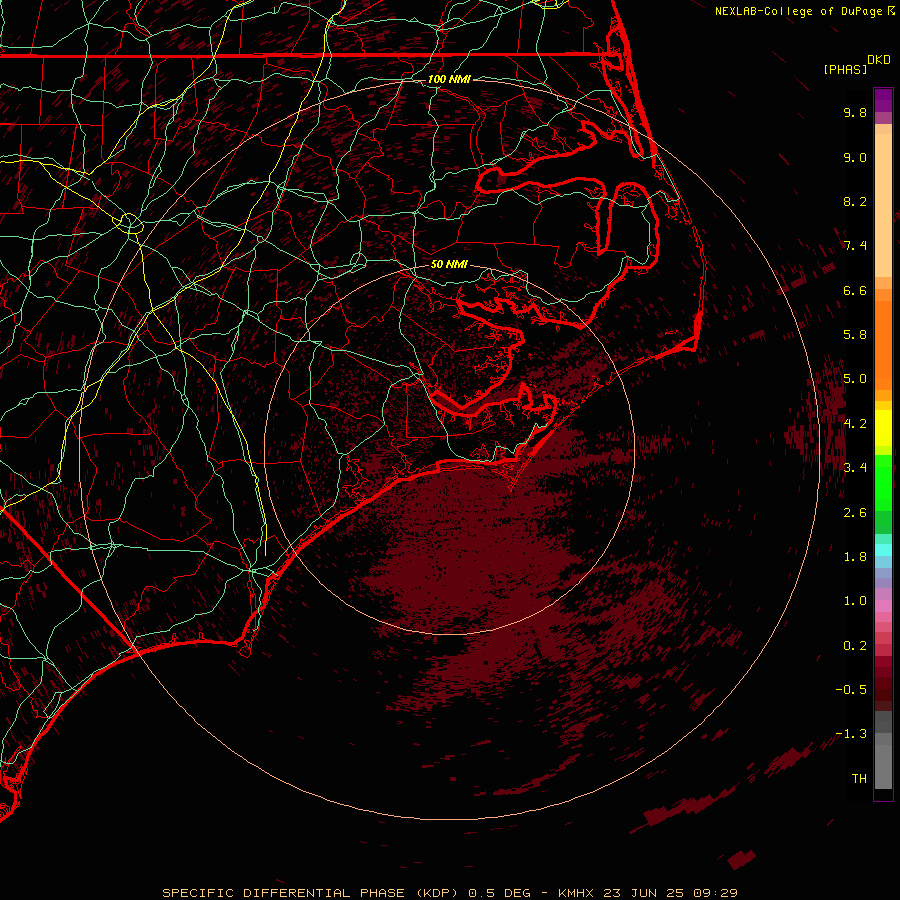
Task: Click the 0.2 scale value
Action: pyautogui.click(x=855, y=646)
